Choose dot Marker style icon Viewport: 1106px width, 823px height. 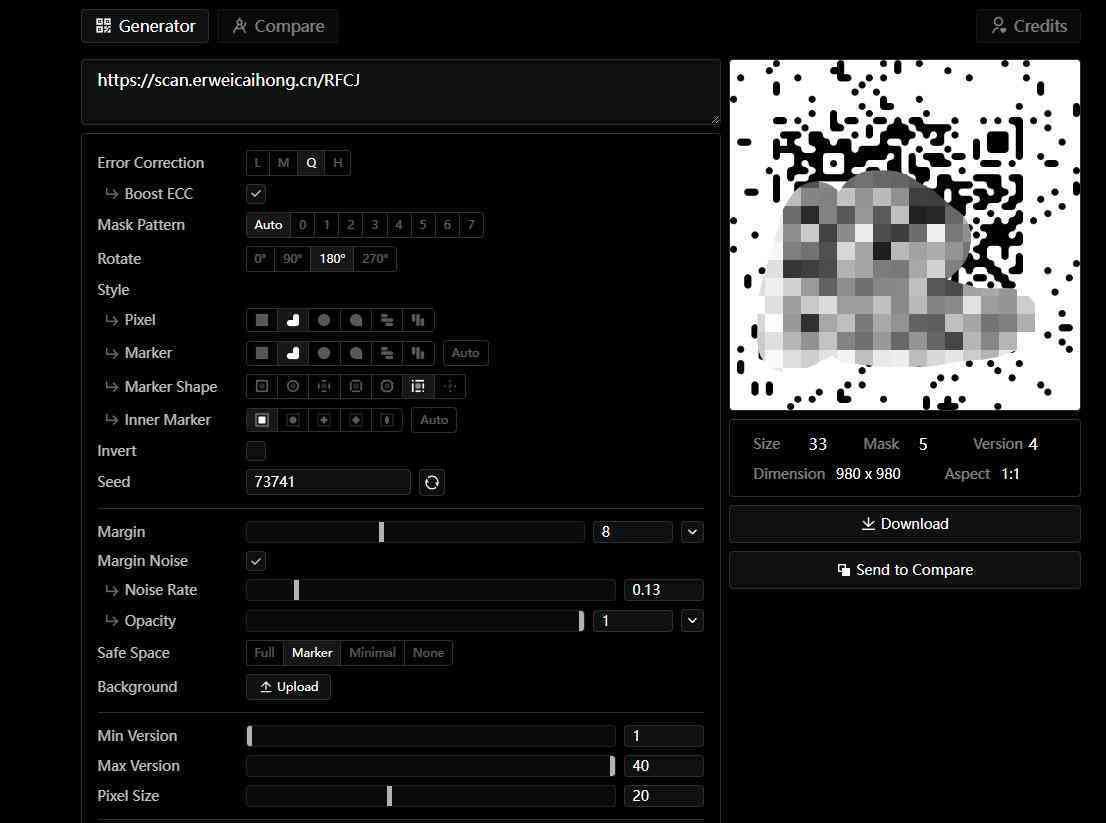(x=324, y=353)
